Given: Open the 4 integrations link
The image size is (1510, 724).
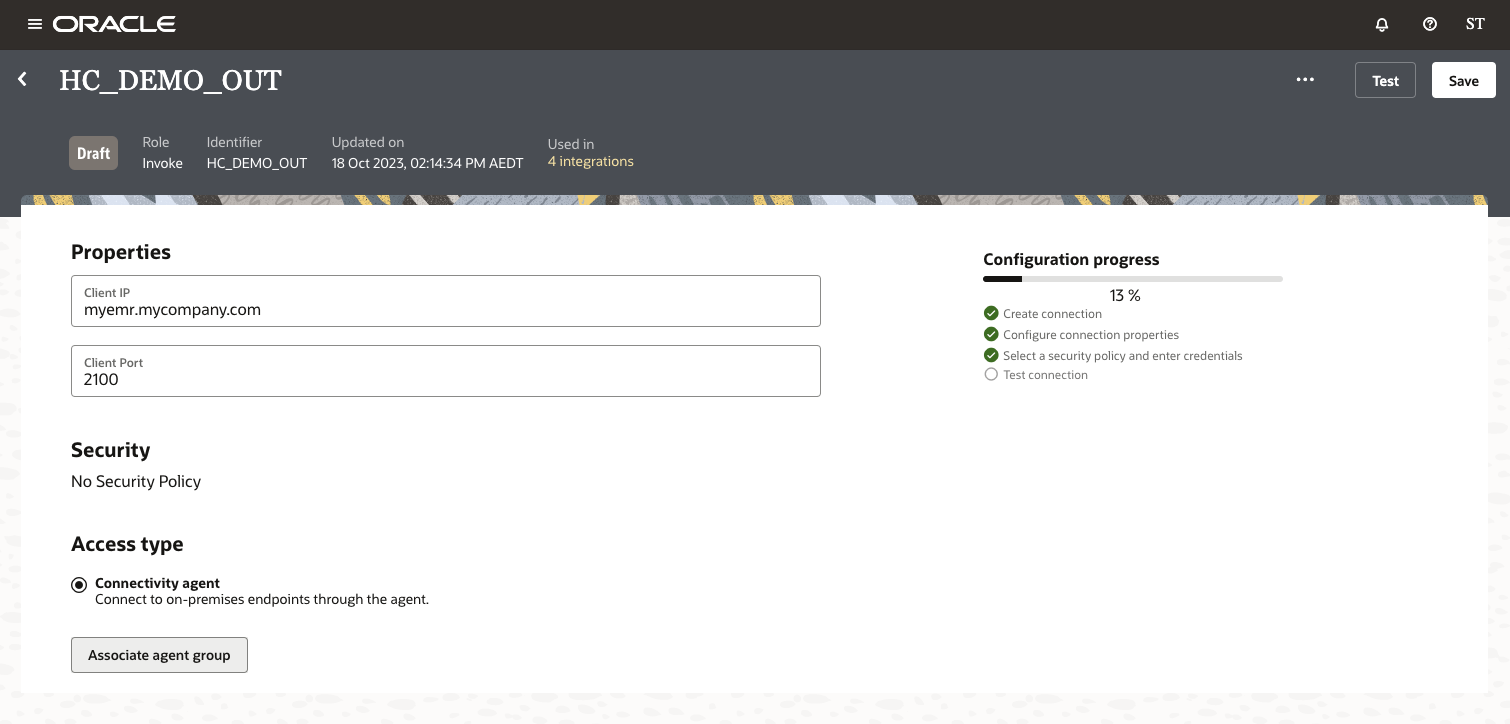Looking at the screenshot, I should pyautogui.click(x=591, y=161).
